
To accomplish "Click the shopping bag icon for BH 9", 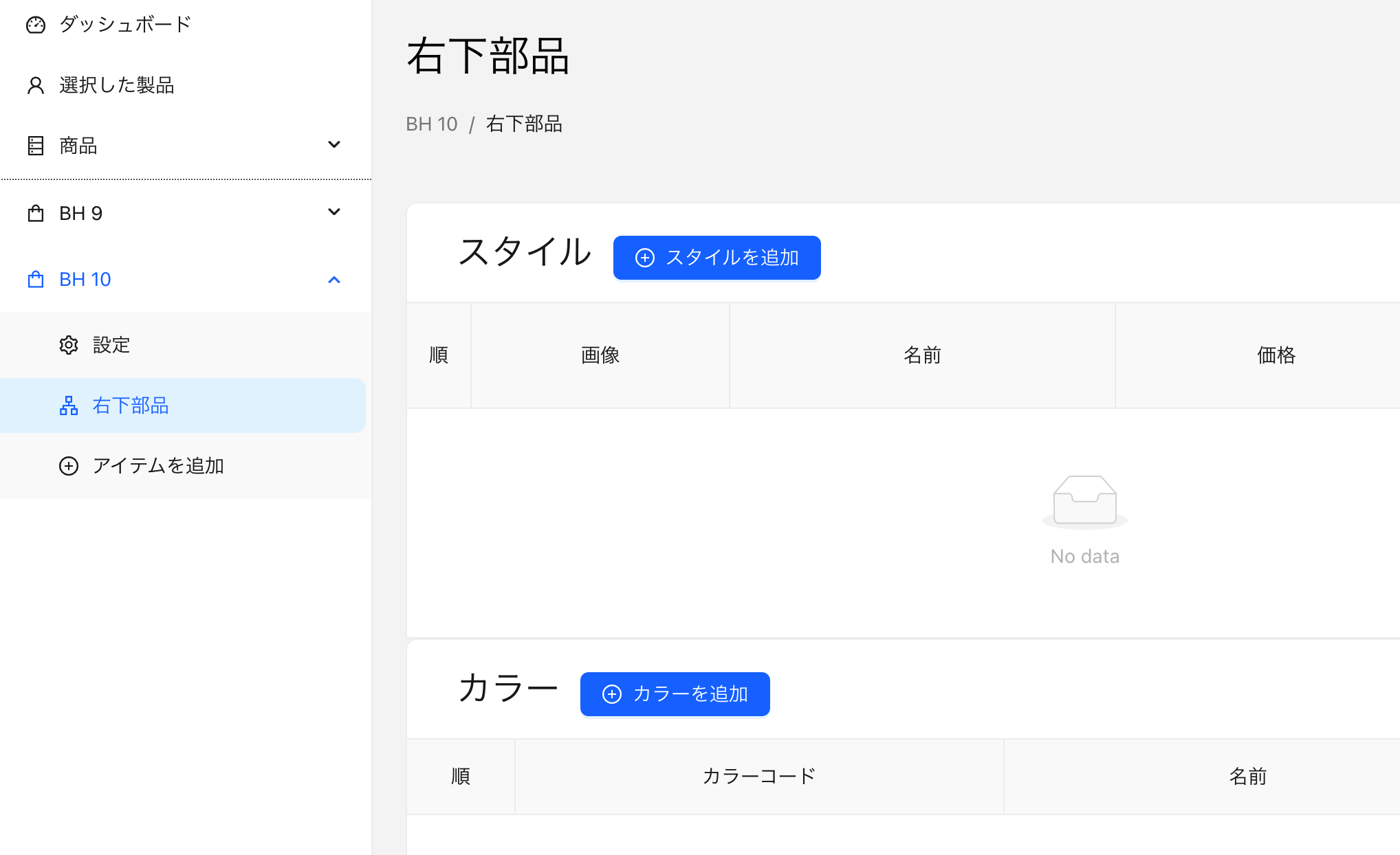I will click(x=36, y=214).
